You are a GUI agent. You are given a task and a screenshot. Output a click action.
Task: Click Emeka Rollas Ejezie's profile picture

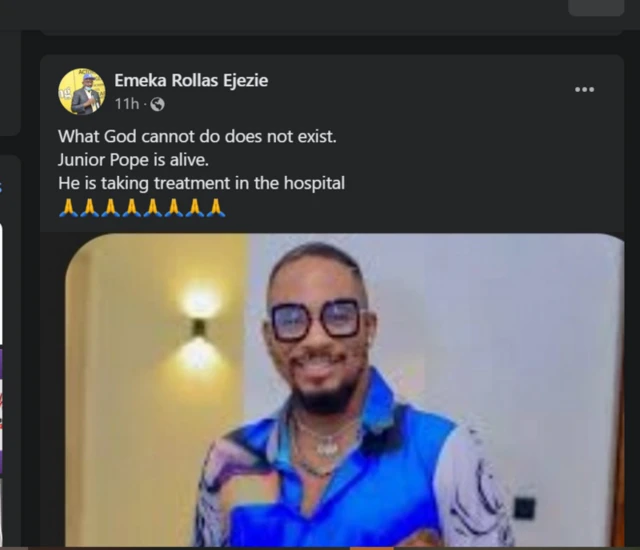[x=81, y=92]
